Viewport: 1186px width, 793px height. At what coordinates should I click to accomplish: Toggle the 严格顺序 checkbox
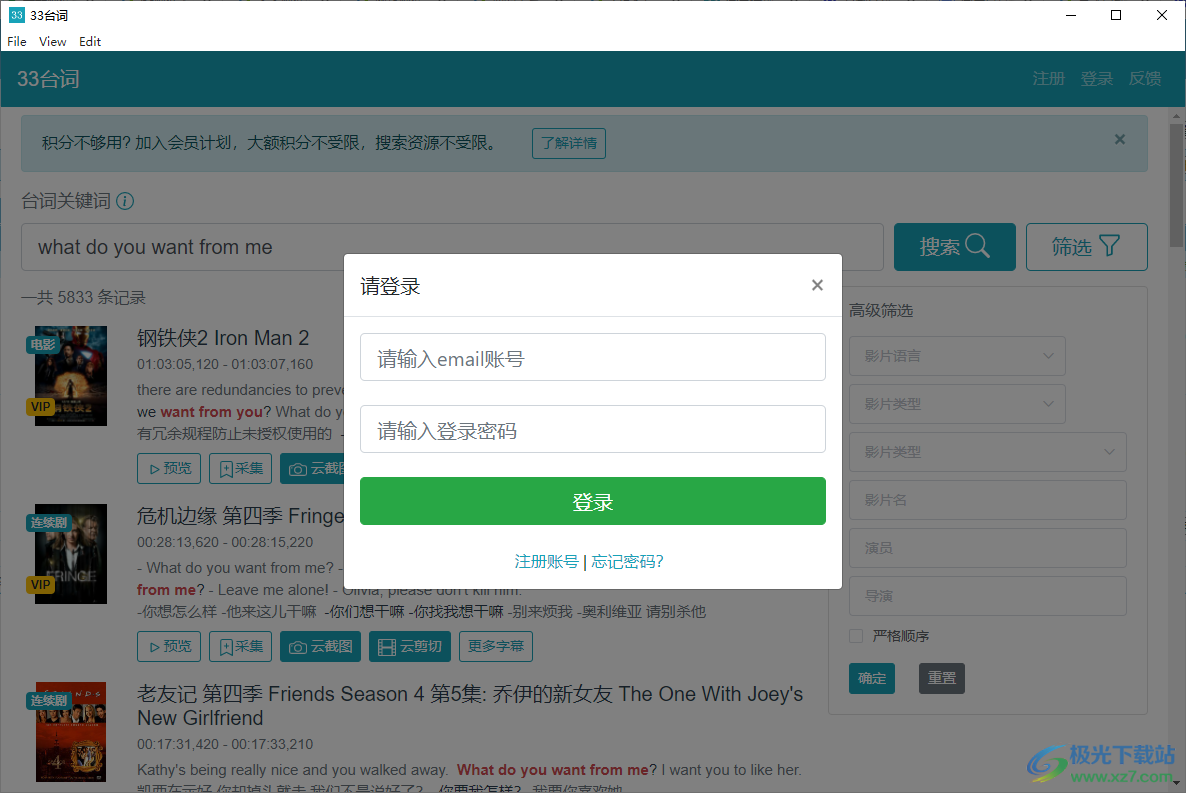(856, 636)
